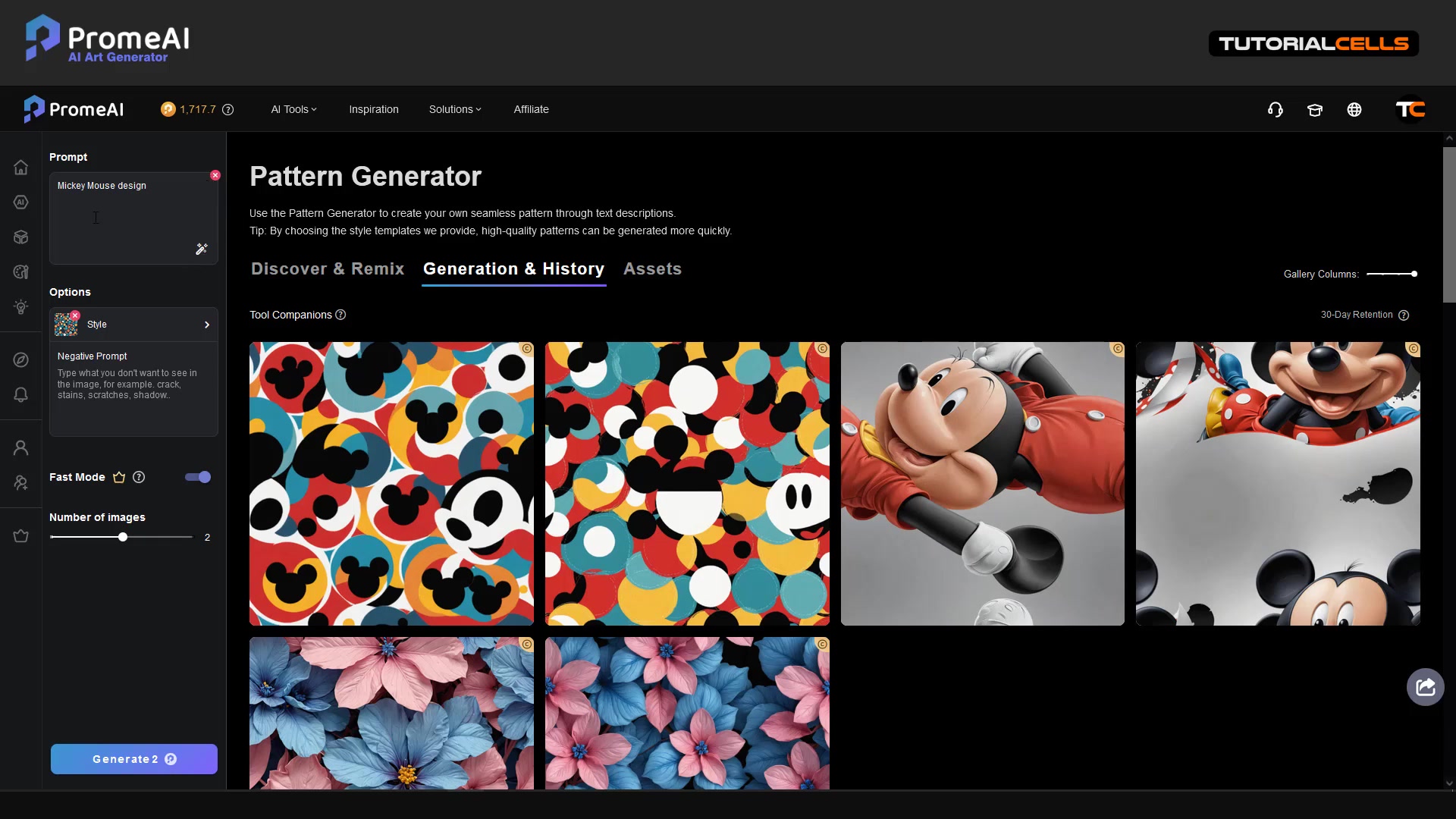Click the Generate 2 button
Image resolution: width=1456 pixels, height=819 pixels.
(x=134, y=759)
